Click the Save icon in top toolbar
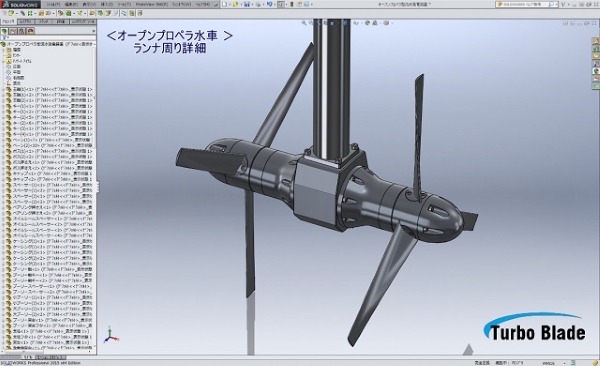This screenshot has height=366, width=600. [247, 4]
